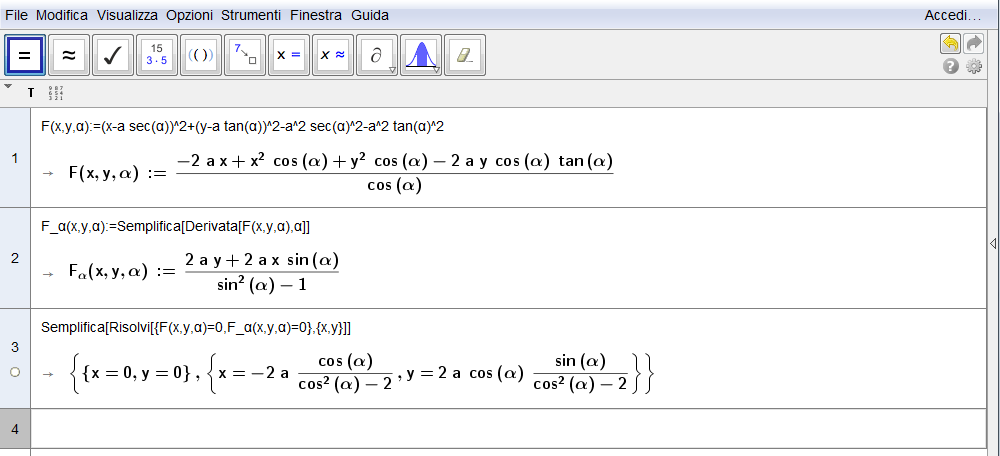The width and height of the screenshot is (1000, 456).
Task: Toggle the text mode T button
Action: 31,93
